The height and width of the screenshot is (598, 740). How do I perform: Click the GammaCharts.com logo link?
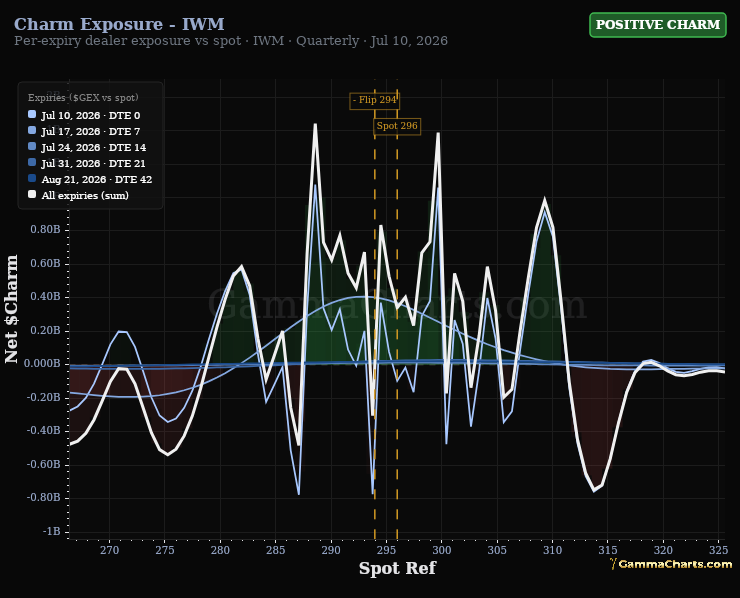tap(671, 564)
